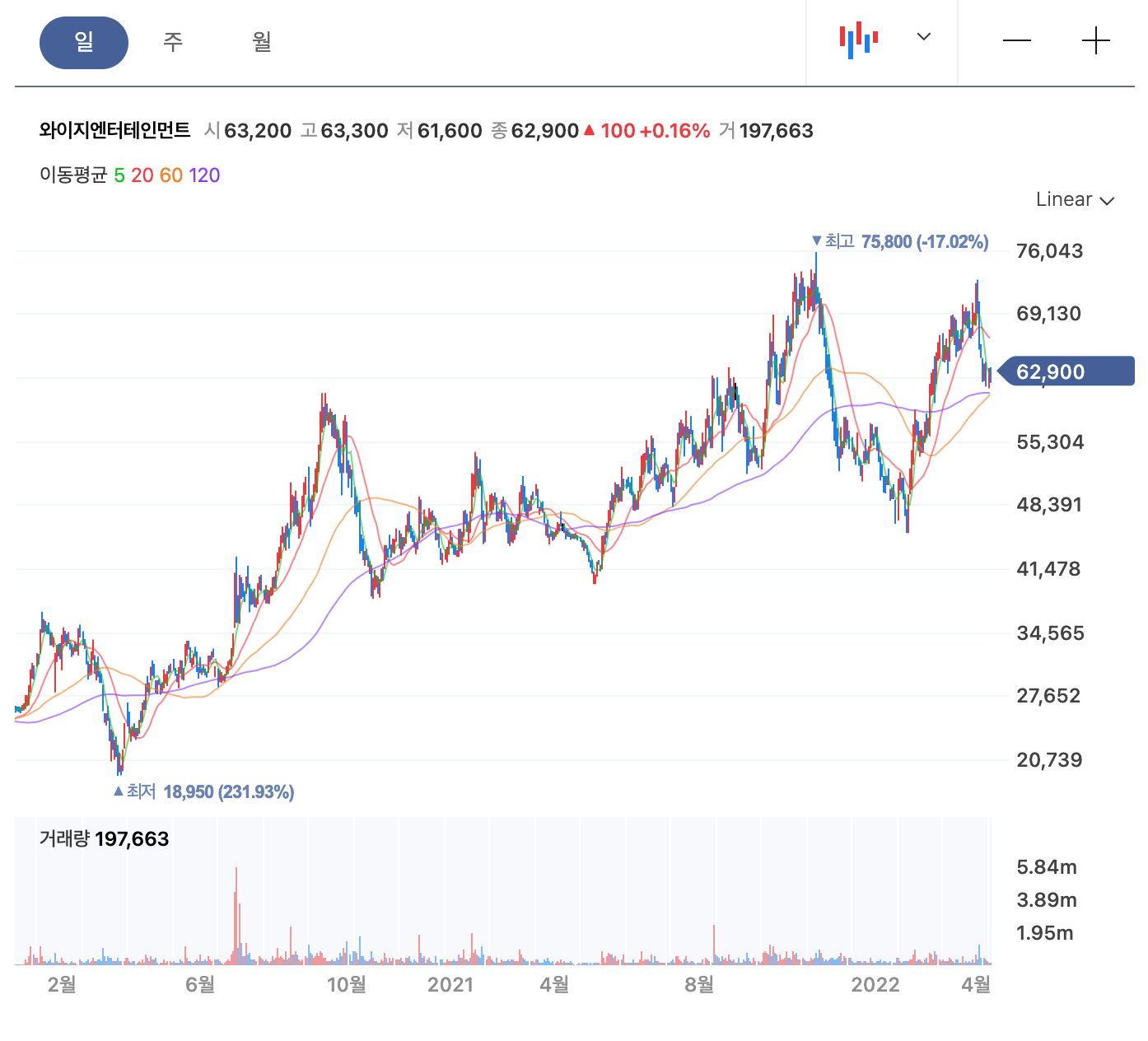Click the 34,565 price axis label
Screen dimensions: 1148x1041
click(x=1050, y=633)
